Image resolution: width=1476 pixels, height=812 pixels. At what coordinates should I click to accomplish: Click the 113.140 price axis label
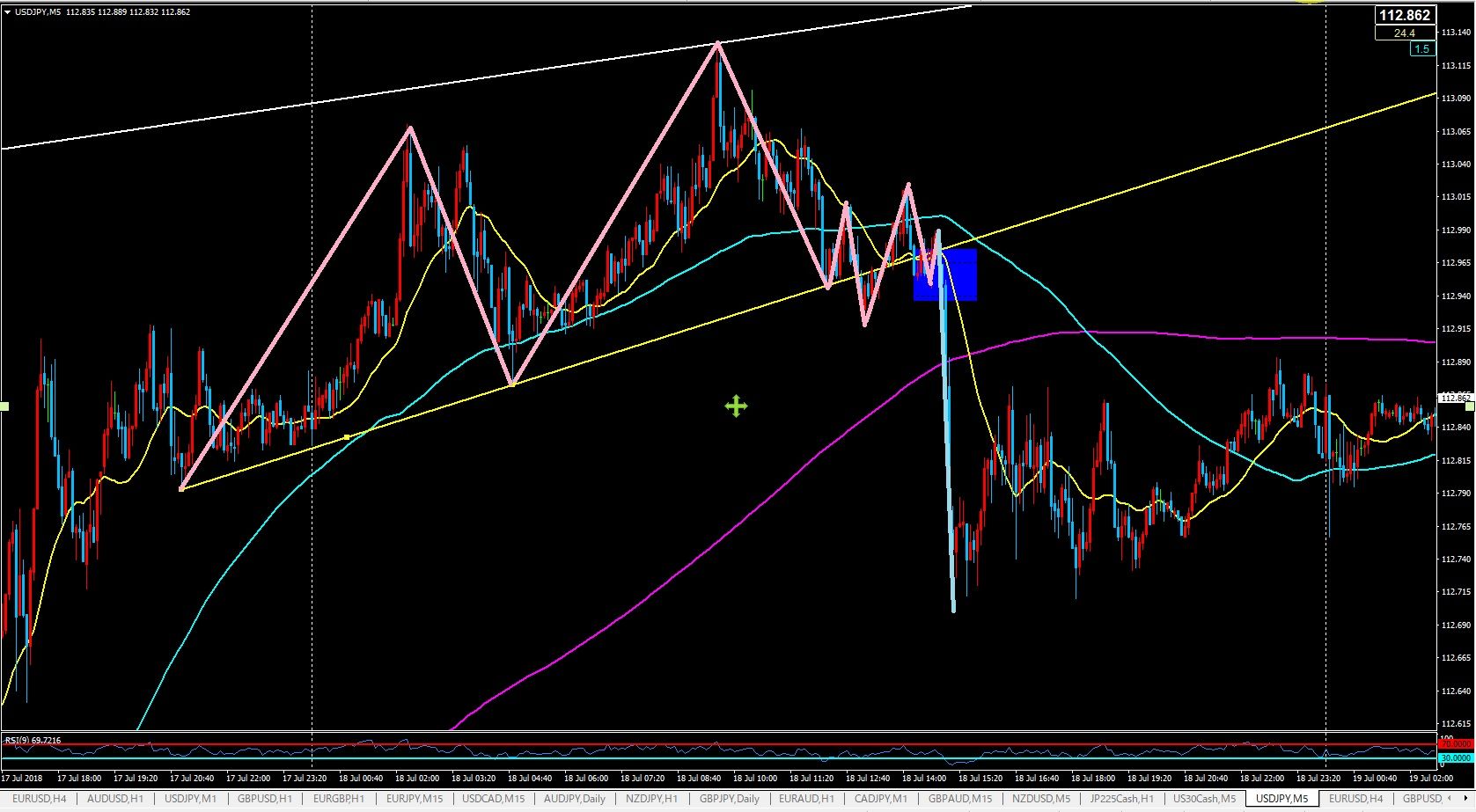[x=1457, y=33]
